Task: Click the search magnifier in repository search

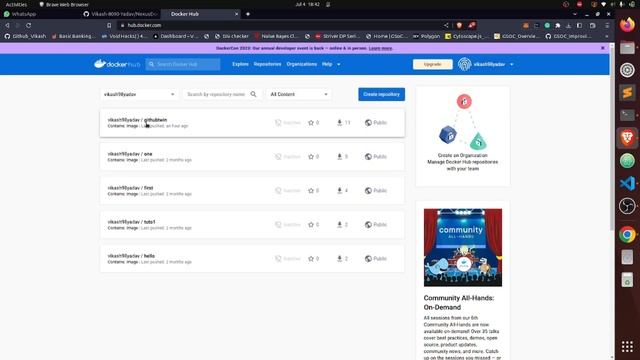Action: 253,94
